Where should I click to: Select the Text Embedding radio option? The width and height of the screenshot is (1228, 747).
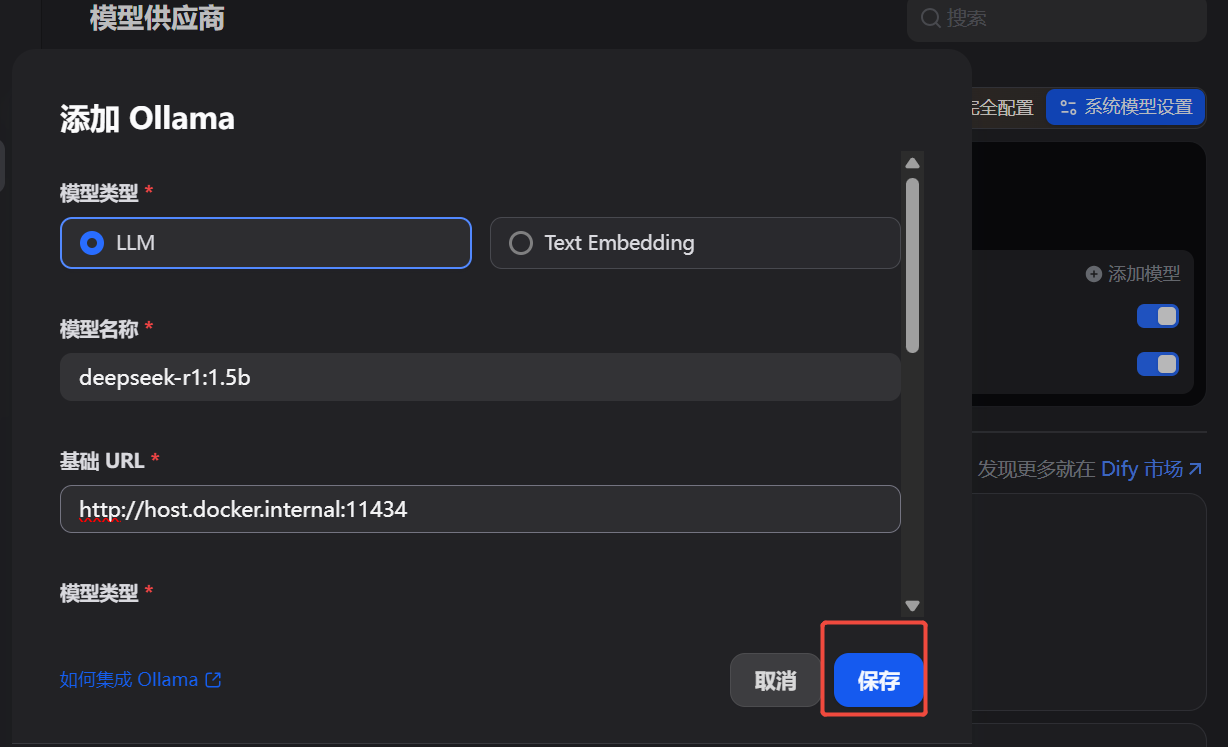point(521,243)
